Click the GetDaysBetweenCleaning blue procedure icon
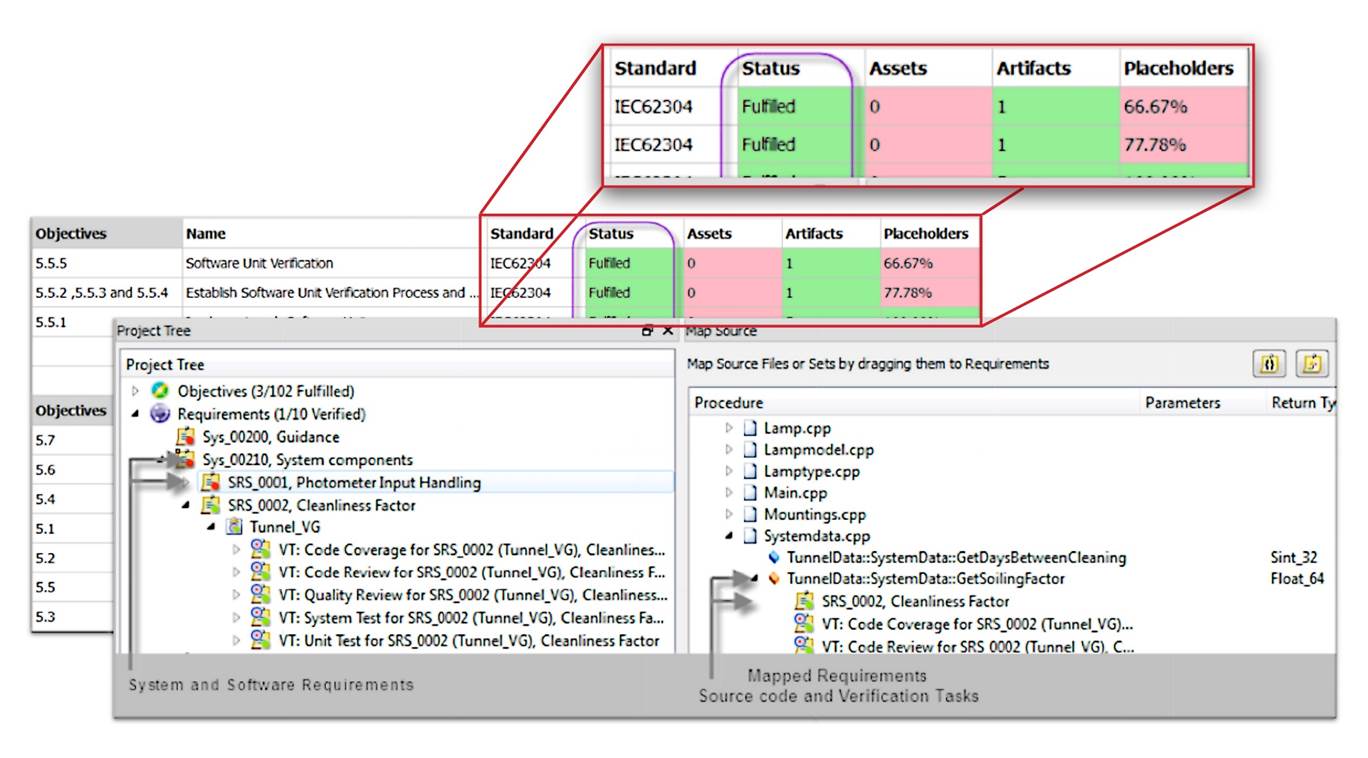The image size is (1368, 758). click(x=774, y=558)
